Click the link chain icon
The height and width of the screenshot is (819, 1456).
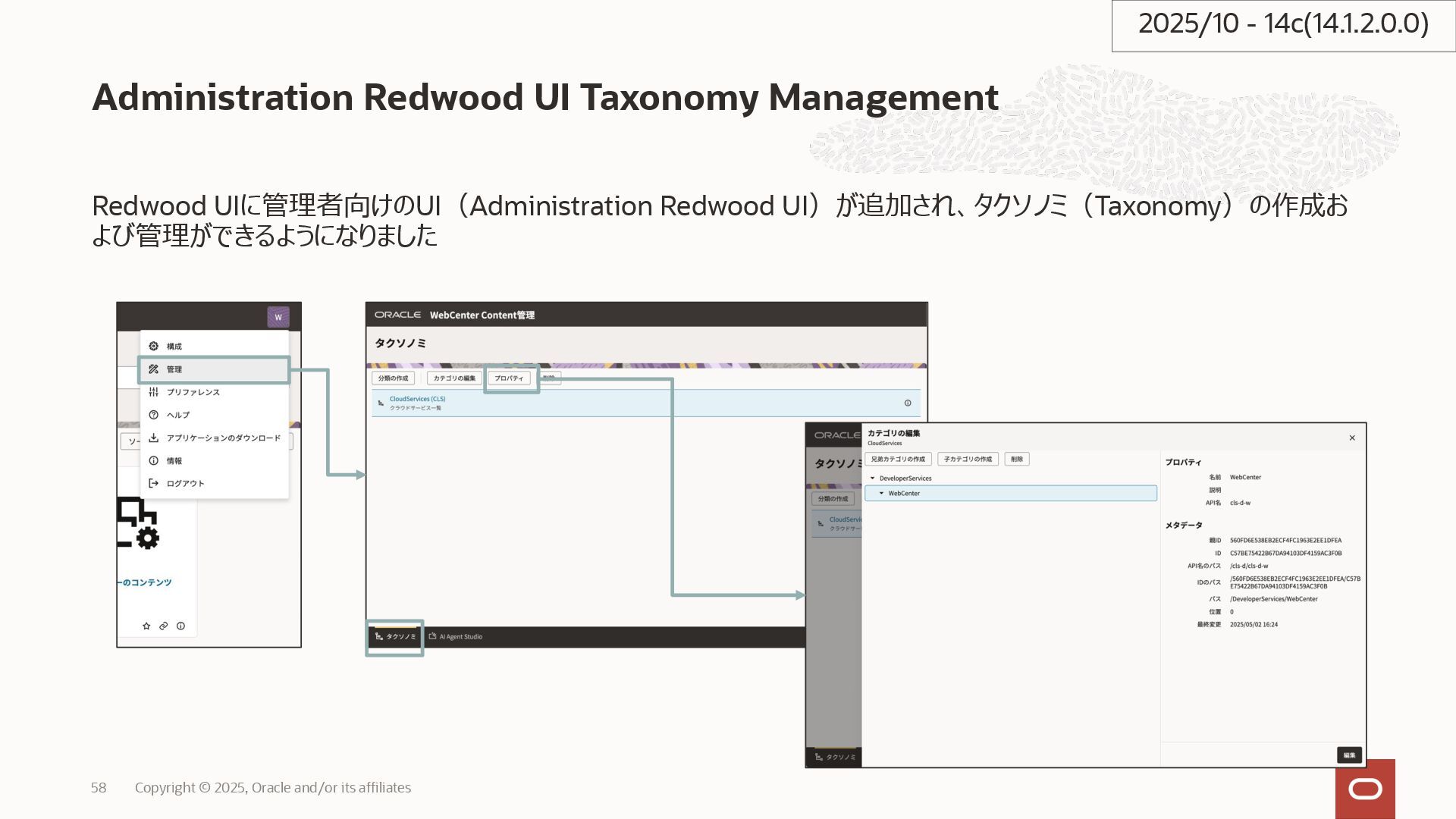coord(163,626)
